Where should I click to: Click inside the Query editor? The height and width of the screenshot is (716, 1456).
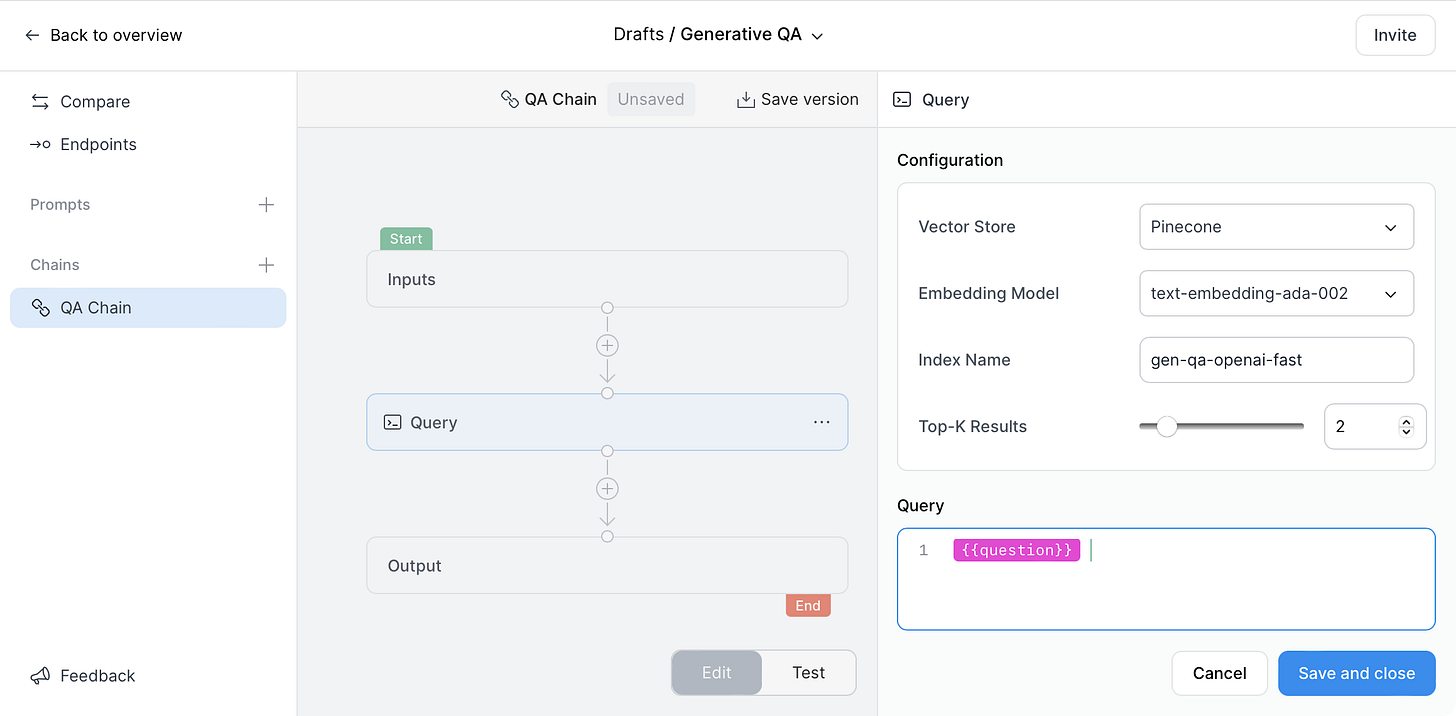click(x=1166, y=579)
